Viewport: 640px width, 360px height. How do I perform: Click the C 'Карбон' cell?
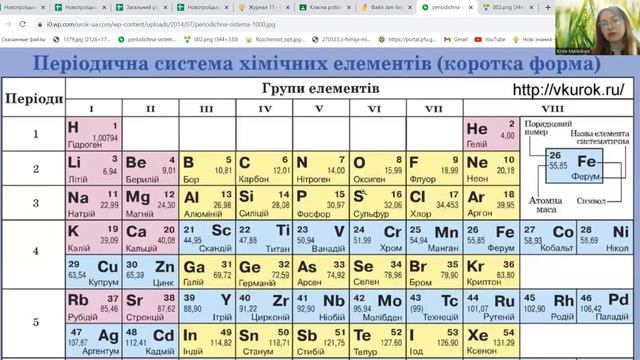tap(264, 169)
